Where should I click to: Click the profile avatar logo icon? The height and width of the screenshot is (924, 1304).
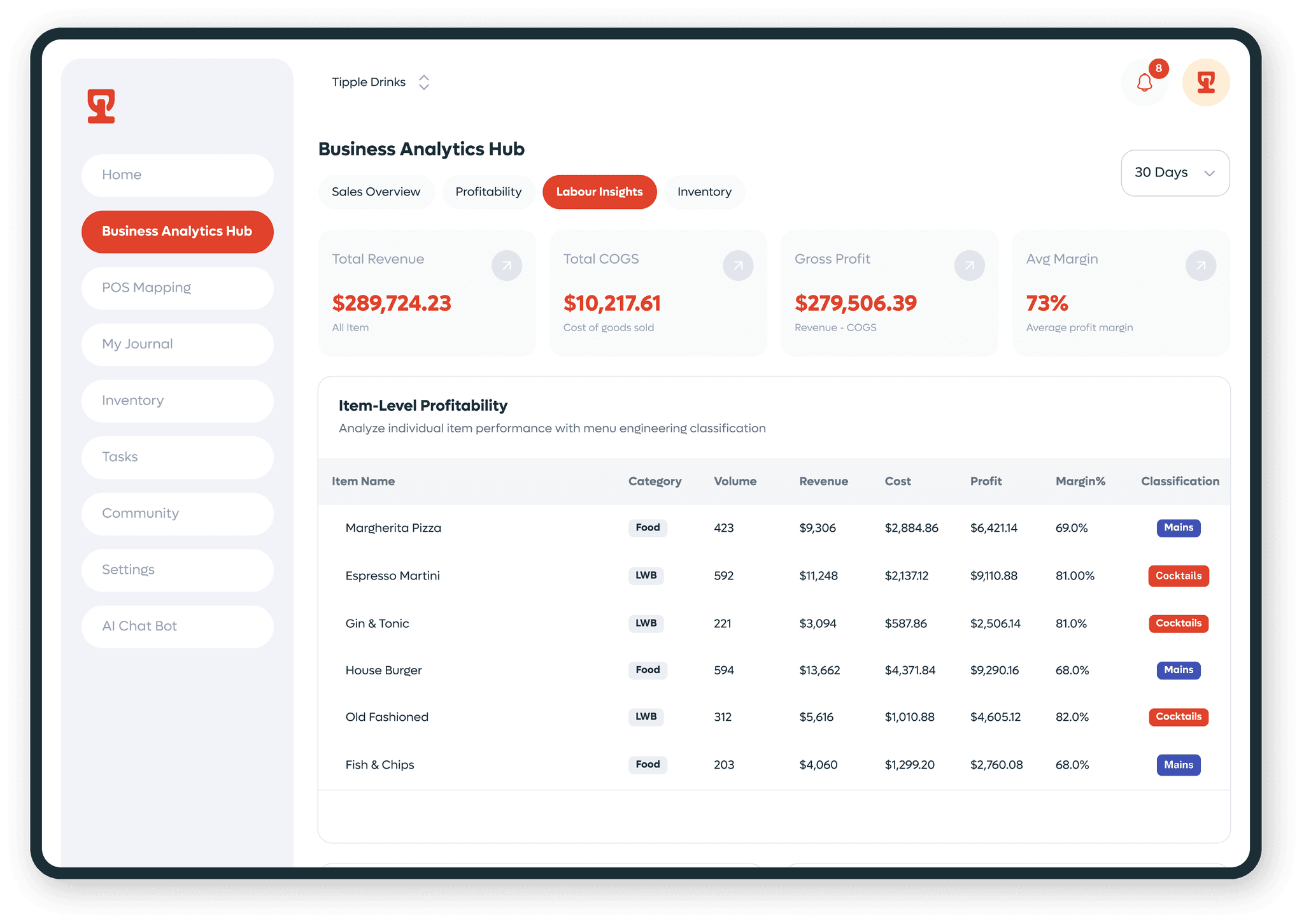click(1205, 83)
